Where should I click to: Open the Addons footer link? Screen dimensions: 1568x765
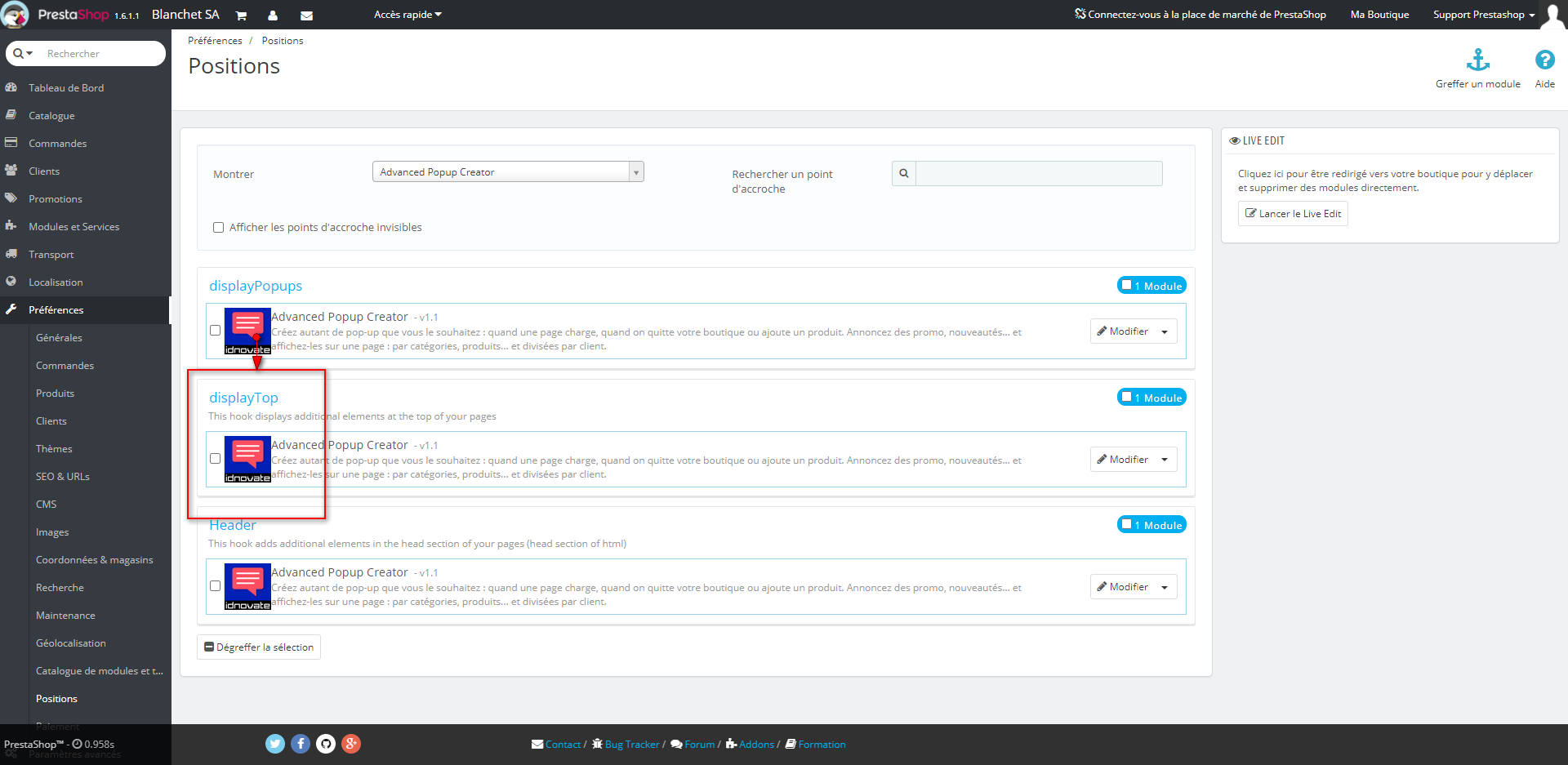coord(751,745)
